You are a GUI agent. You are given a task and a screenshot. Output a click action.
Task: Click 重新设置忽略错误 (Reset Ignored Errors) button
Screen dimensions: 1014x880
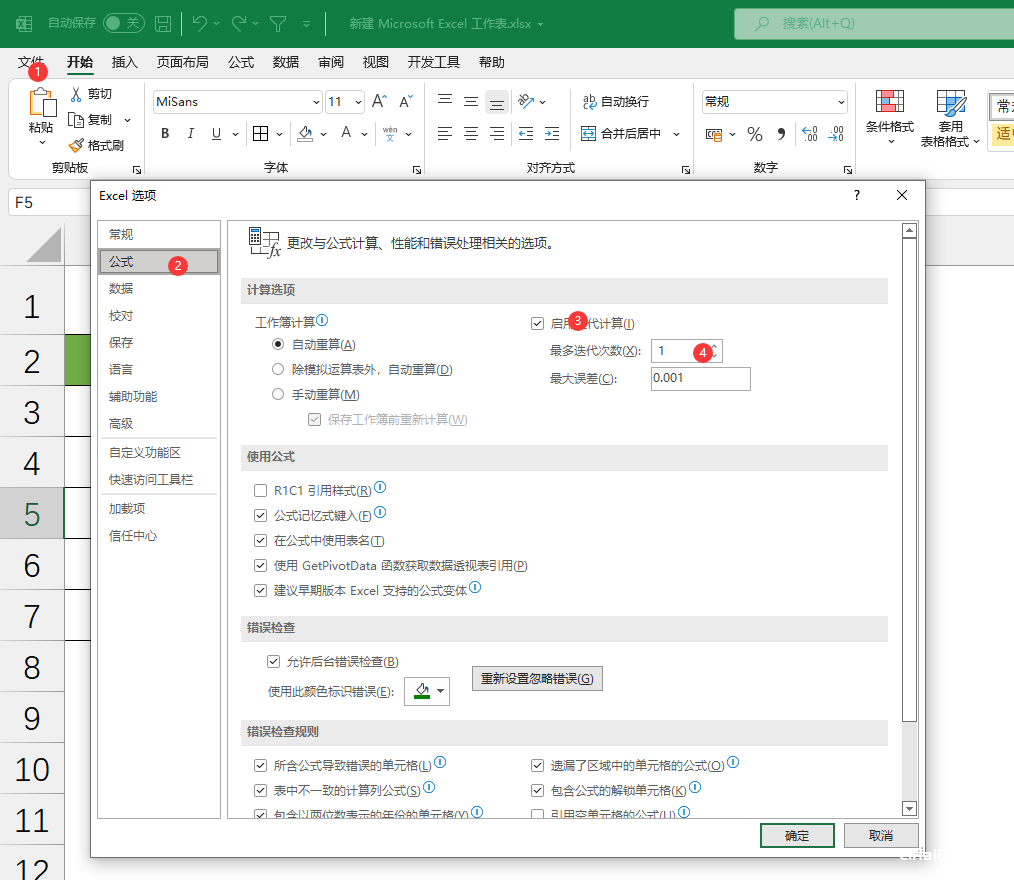[x=537, y=678]
